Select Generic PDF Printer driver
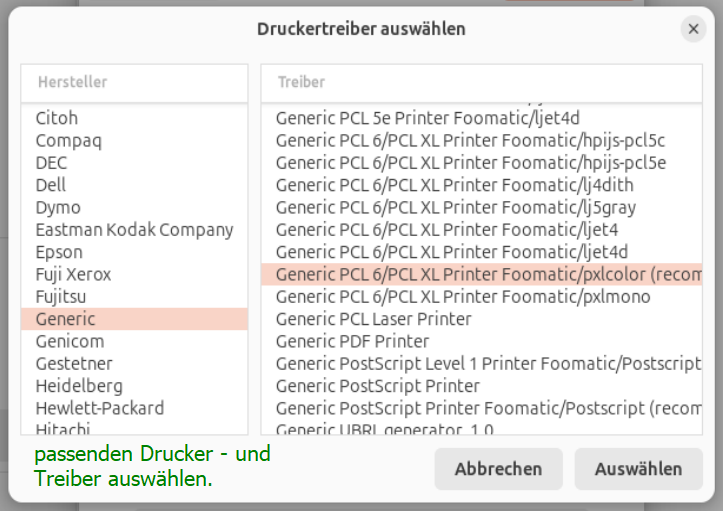Screen dimensions: 723x511 coord(352,341)
